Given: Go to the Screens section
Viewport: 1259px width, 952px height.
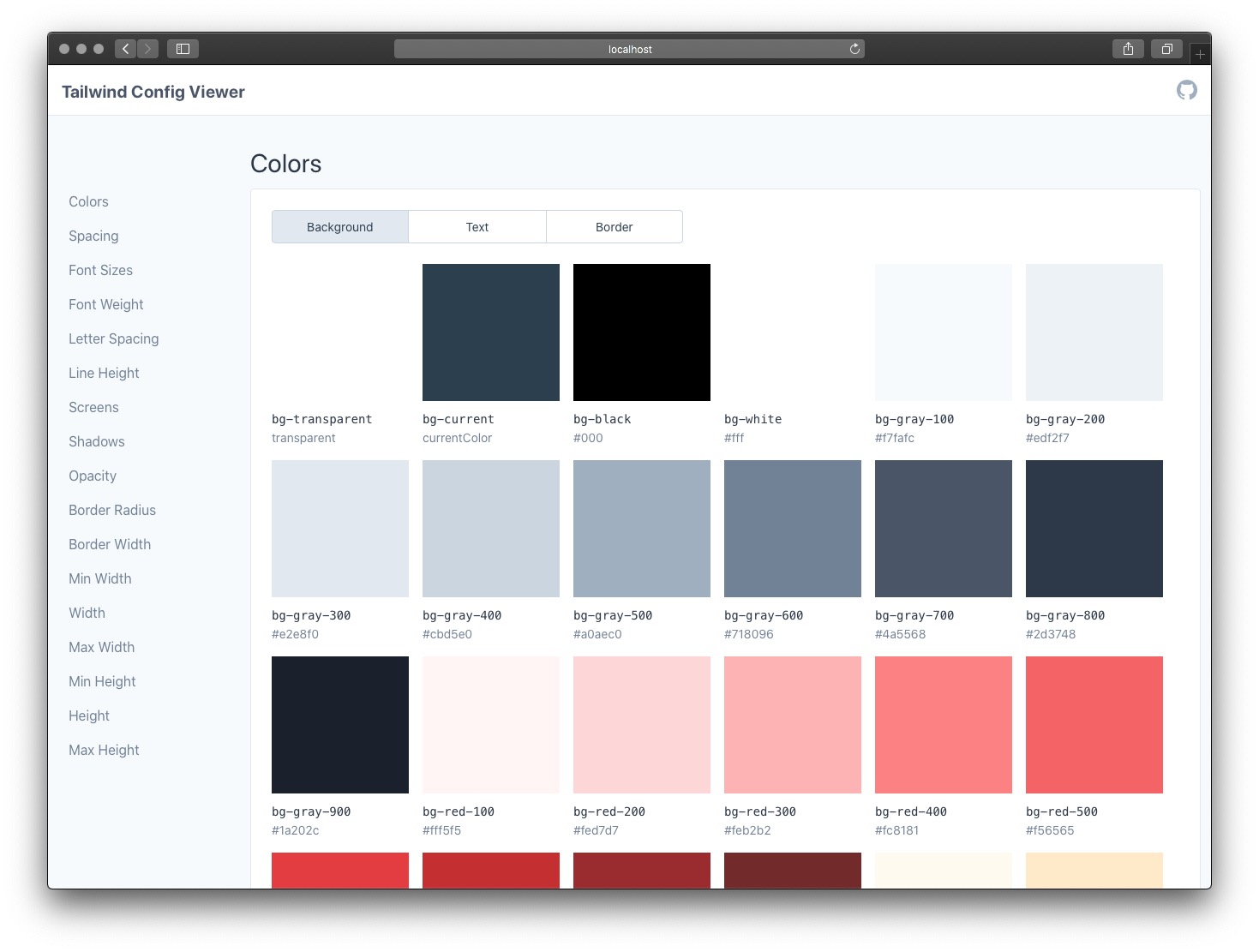Looking at the screenshot, I should click(93, 407).
